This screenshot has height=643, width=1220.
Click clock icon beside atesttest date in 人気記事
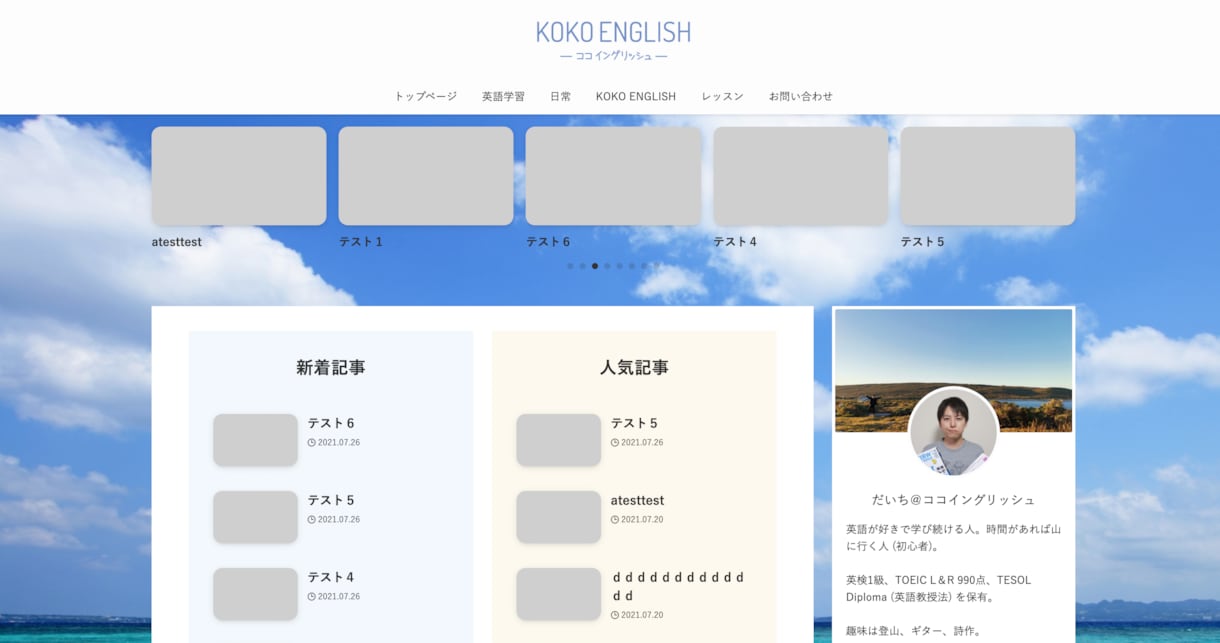(x=615, y=519)
